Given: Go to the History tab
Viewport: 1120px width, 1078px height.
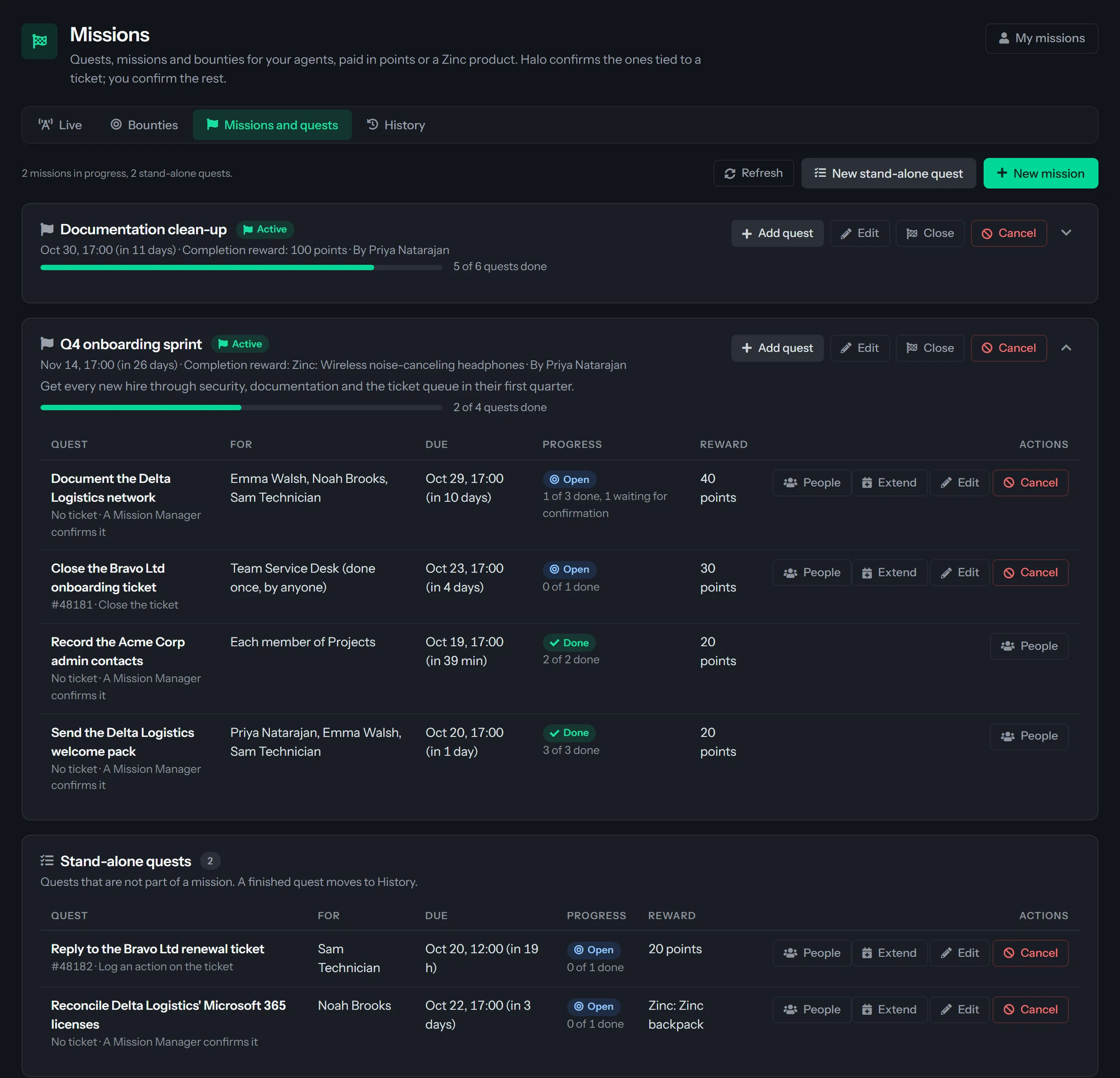Looking at the screenshot, I should [x=396, y=125].
